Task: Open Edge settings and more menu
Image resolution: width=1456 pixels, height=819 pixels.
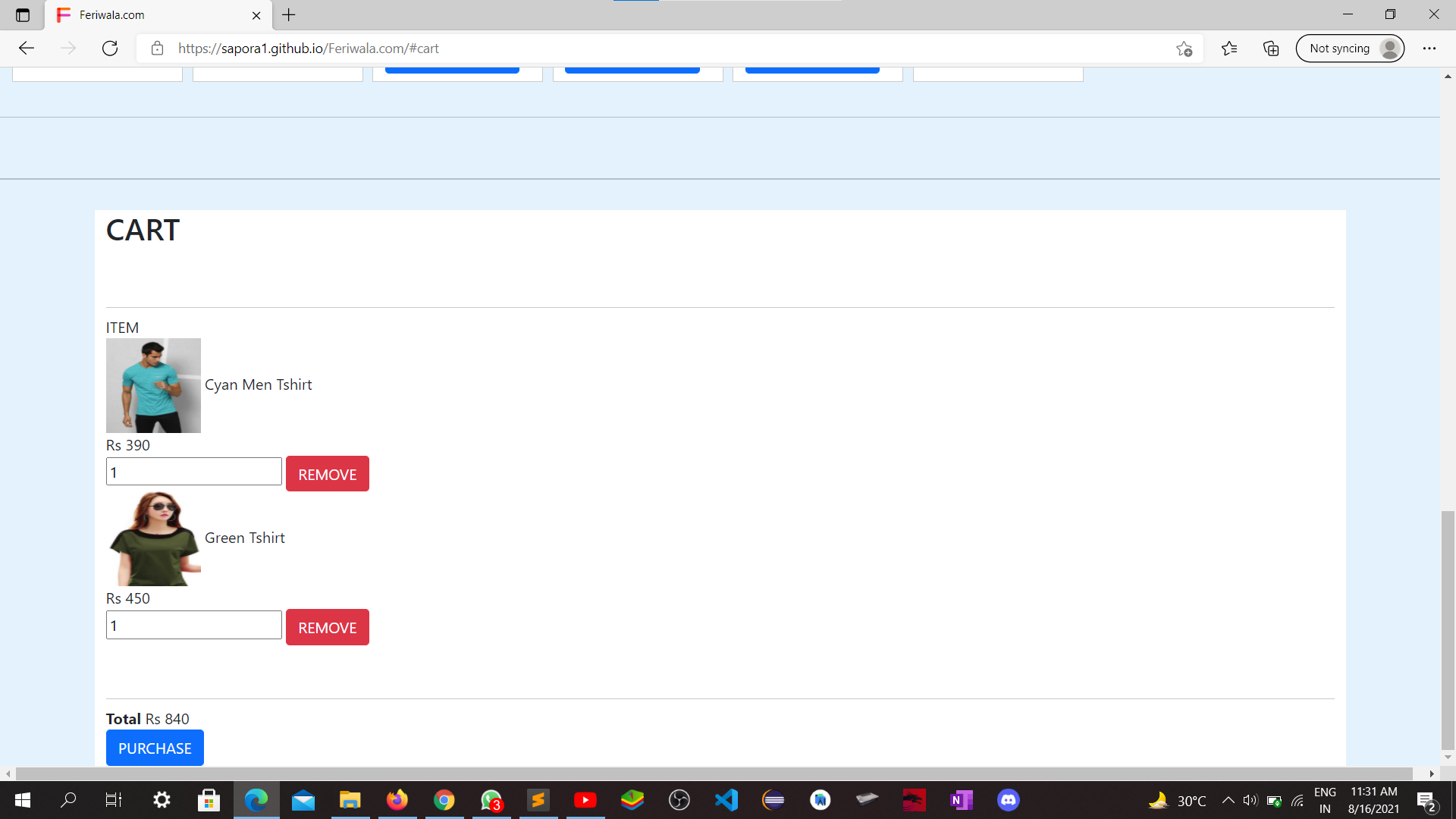Action: pyautogui.click(x=1429, y=49)
